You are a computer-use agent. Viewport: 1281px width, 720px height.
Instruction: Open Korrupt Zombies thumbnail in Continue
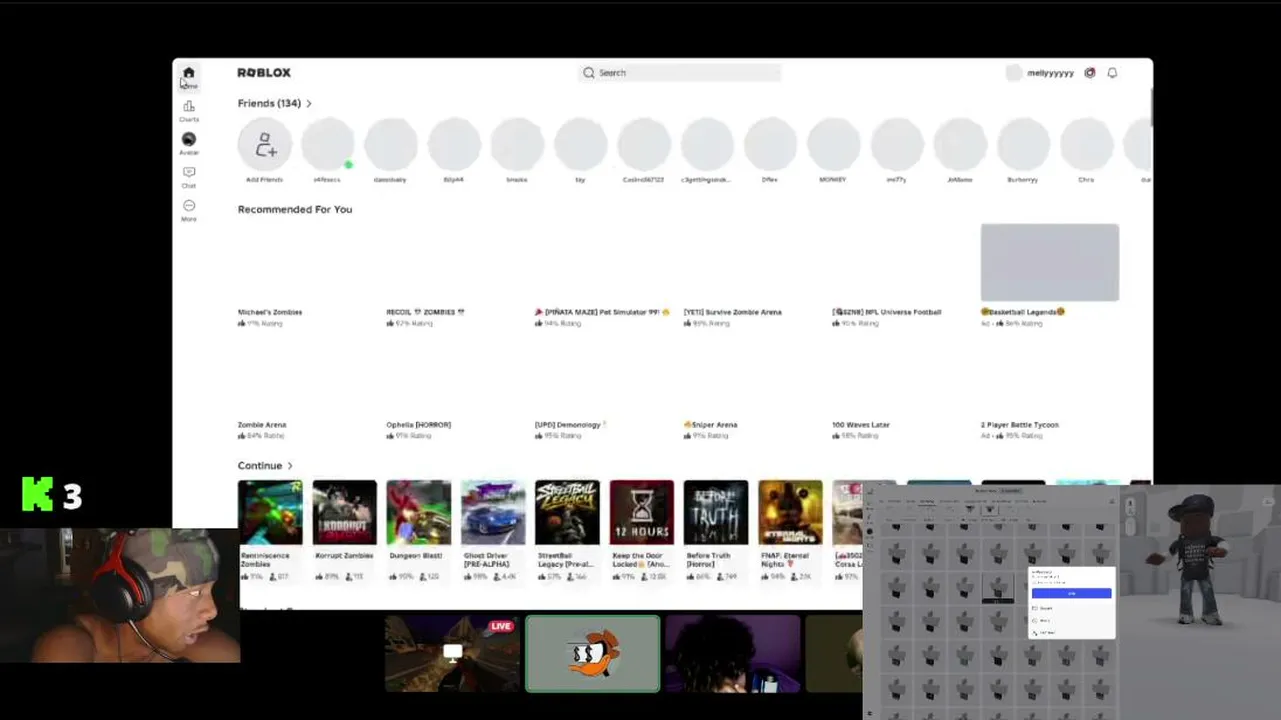pyautogui.click(x=344, y=513)
